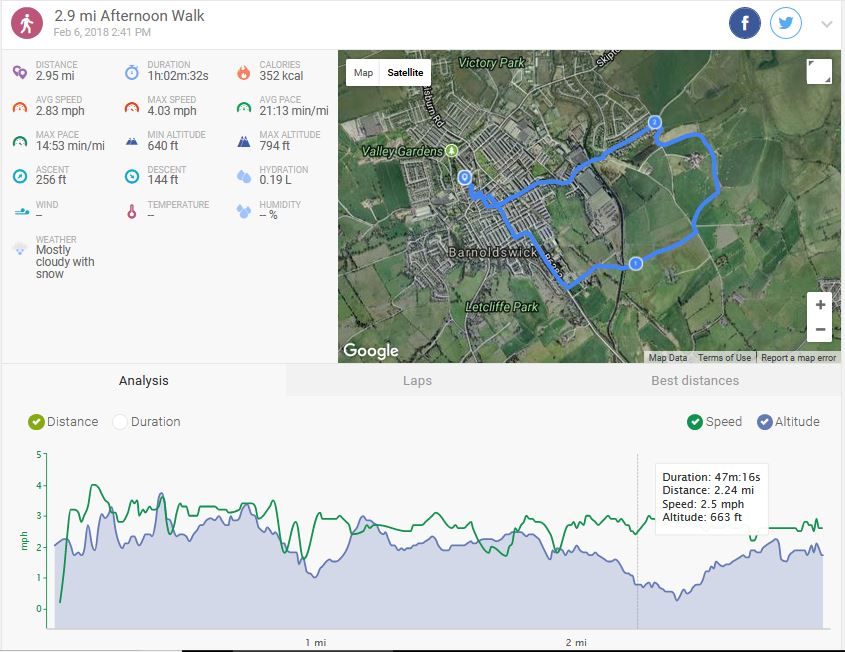Screen dimensions: 845x652
Task: Zoom in on the map
Action: (820, 305)
